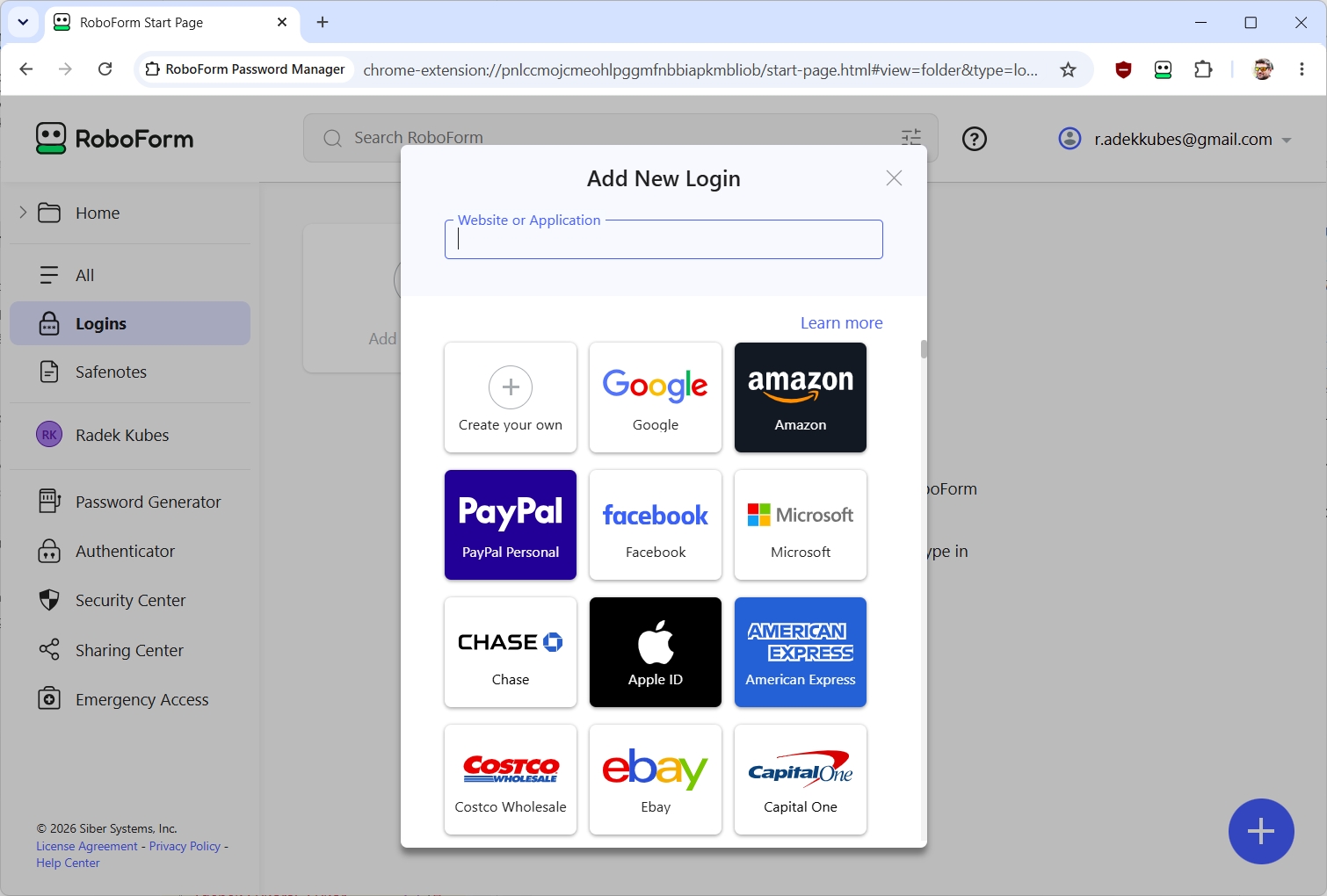Open the Sharing Center share icon

[49, 650]
